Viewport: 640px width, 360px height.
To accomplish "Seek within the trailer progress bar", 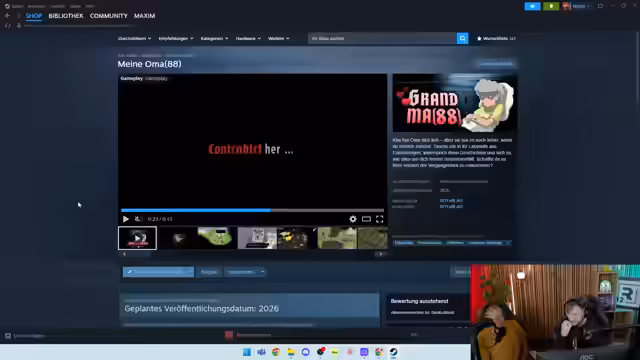I will tap(252, 211).
